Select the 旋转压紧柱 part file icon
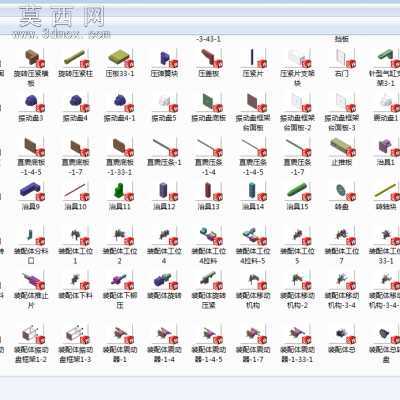The width and height of the screenshot is (400, 400). (x=76, y=58)
